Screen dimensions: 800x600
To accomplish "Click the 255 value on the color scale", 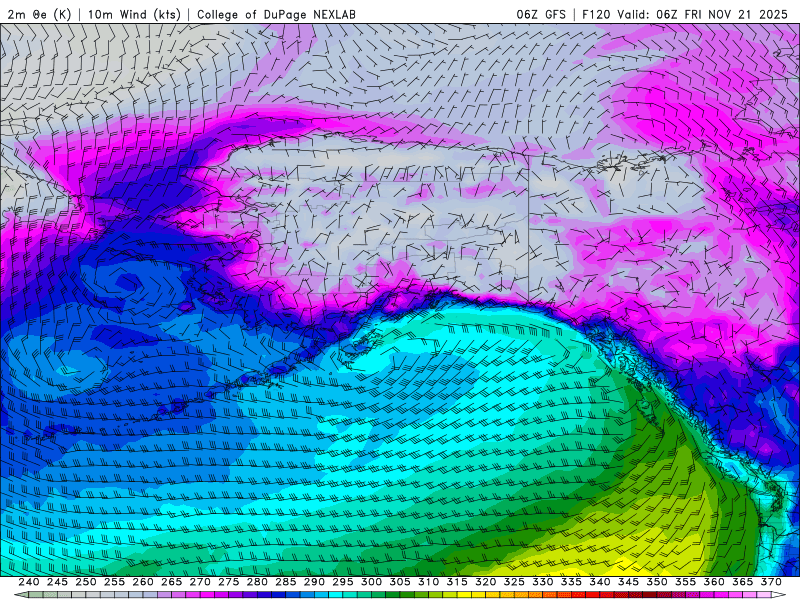I will click(114, 582).
